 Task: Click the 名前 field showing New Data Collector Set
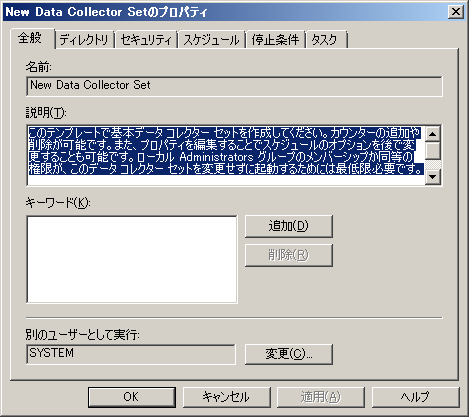pyautogui.click(x=234, y=86)
